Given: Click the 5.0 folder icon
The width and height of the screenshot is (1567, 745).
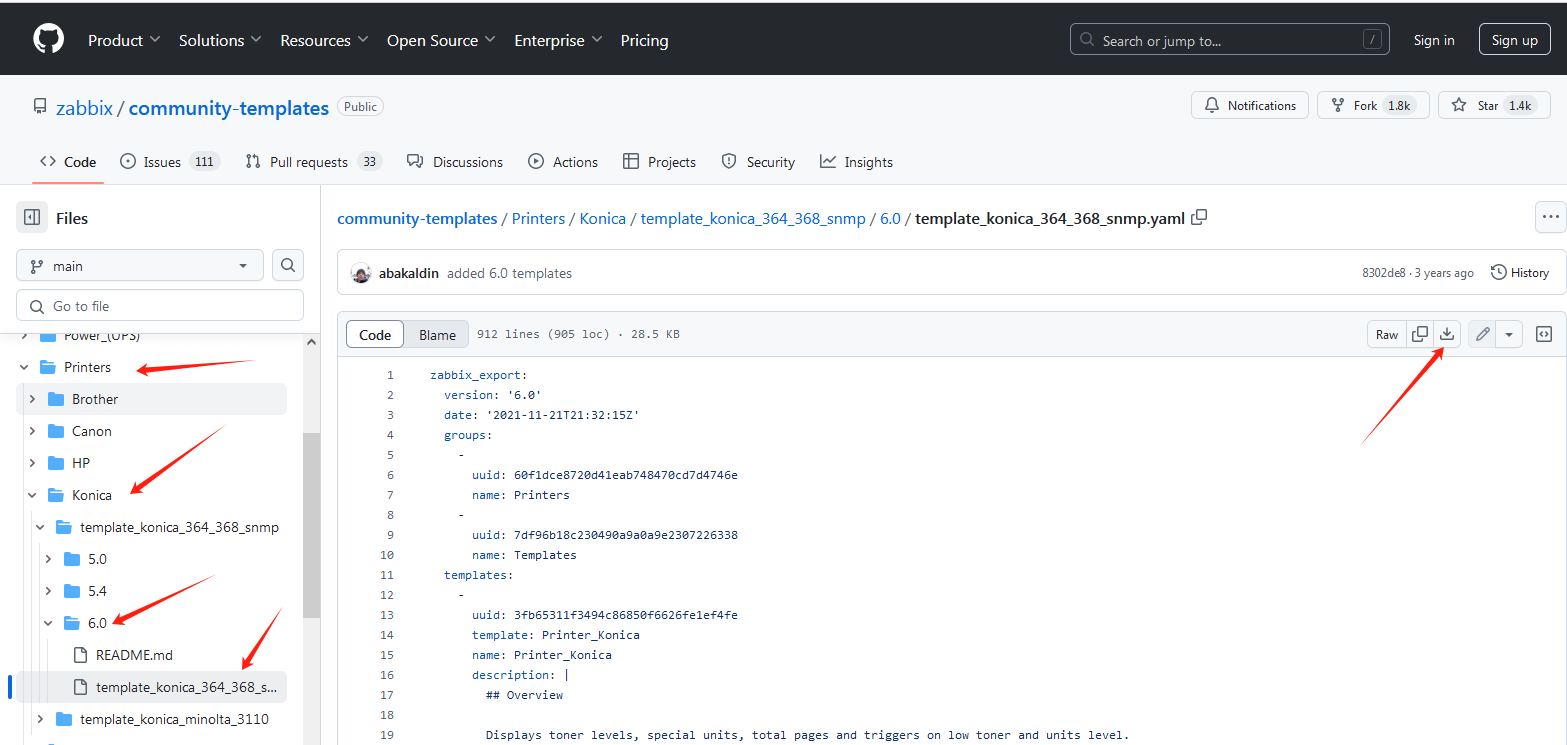Looking at the screenshot, I should [72, 559].
